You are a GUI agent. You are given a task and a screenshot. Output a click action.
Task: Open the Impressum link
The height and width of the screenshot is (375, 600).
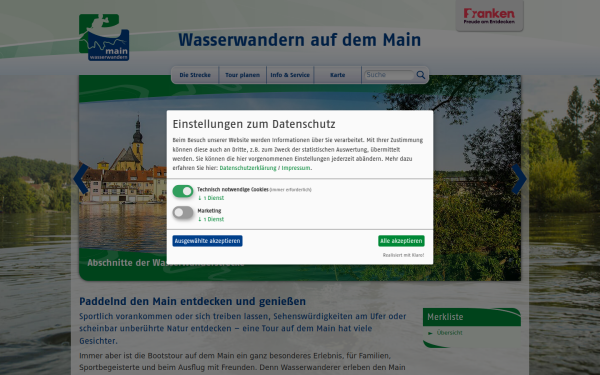(296, 168)
